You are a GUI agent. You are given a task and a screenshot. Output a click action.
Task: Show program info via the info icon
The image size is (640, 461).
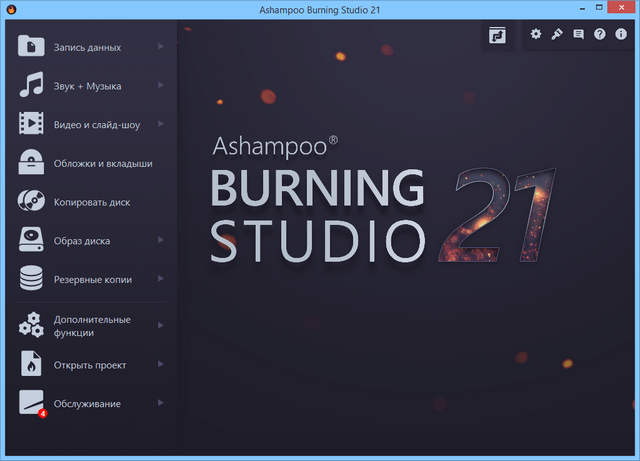tap(621, 34)
